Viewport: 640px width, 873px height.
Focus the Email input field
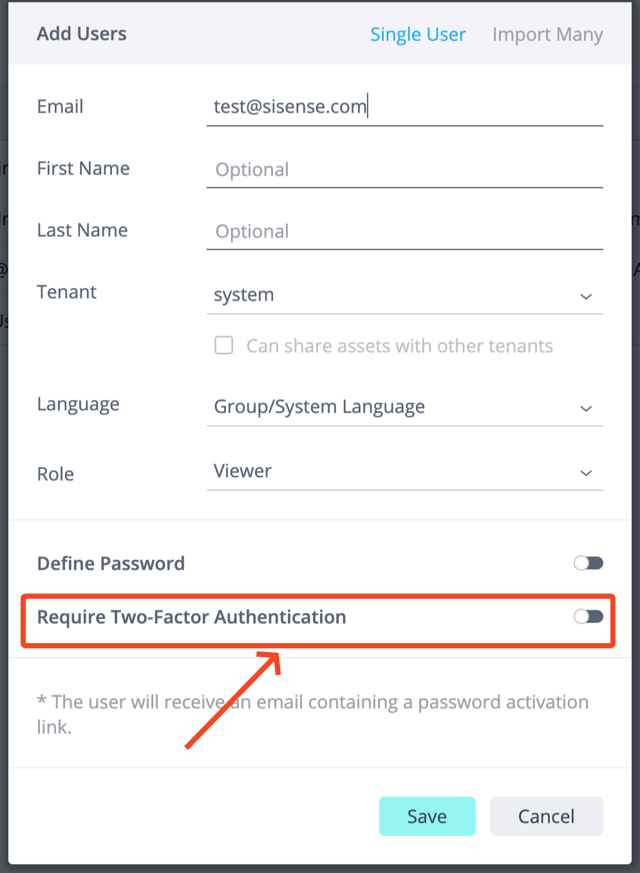[404, 106]
